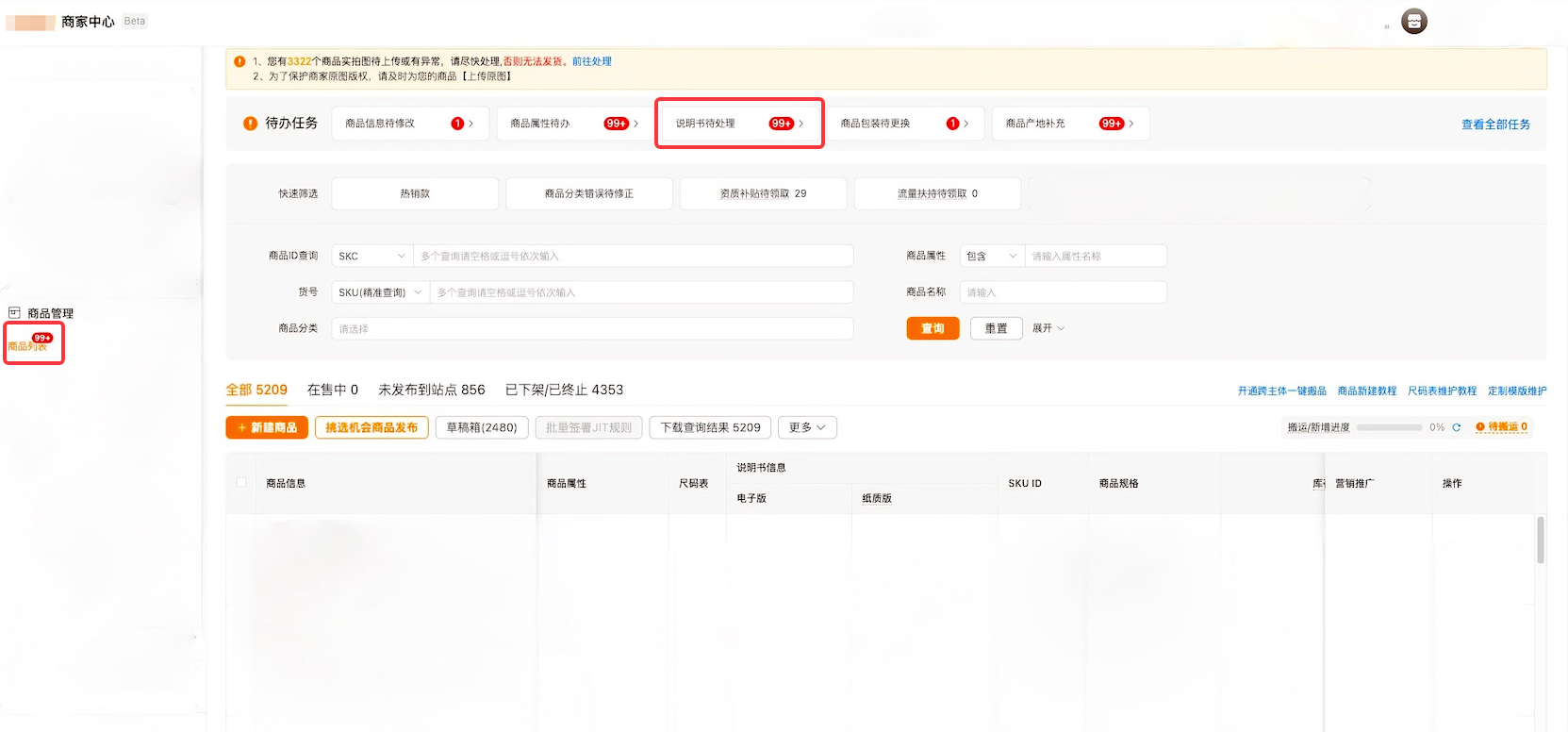The width and height of the screenshot is (1568, 732).
Task: Click the 搬运/新增进度 progress bar
Action: click(1389, 427)
